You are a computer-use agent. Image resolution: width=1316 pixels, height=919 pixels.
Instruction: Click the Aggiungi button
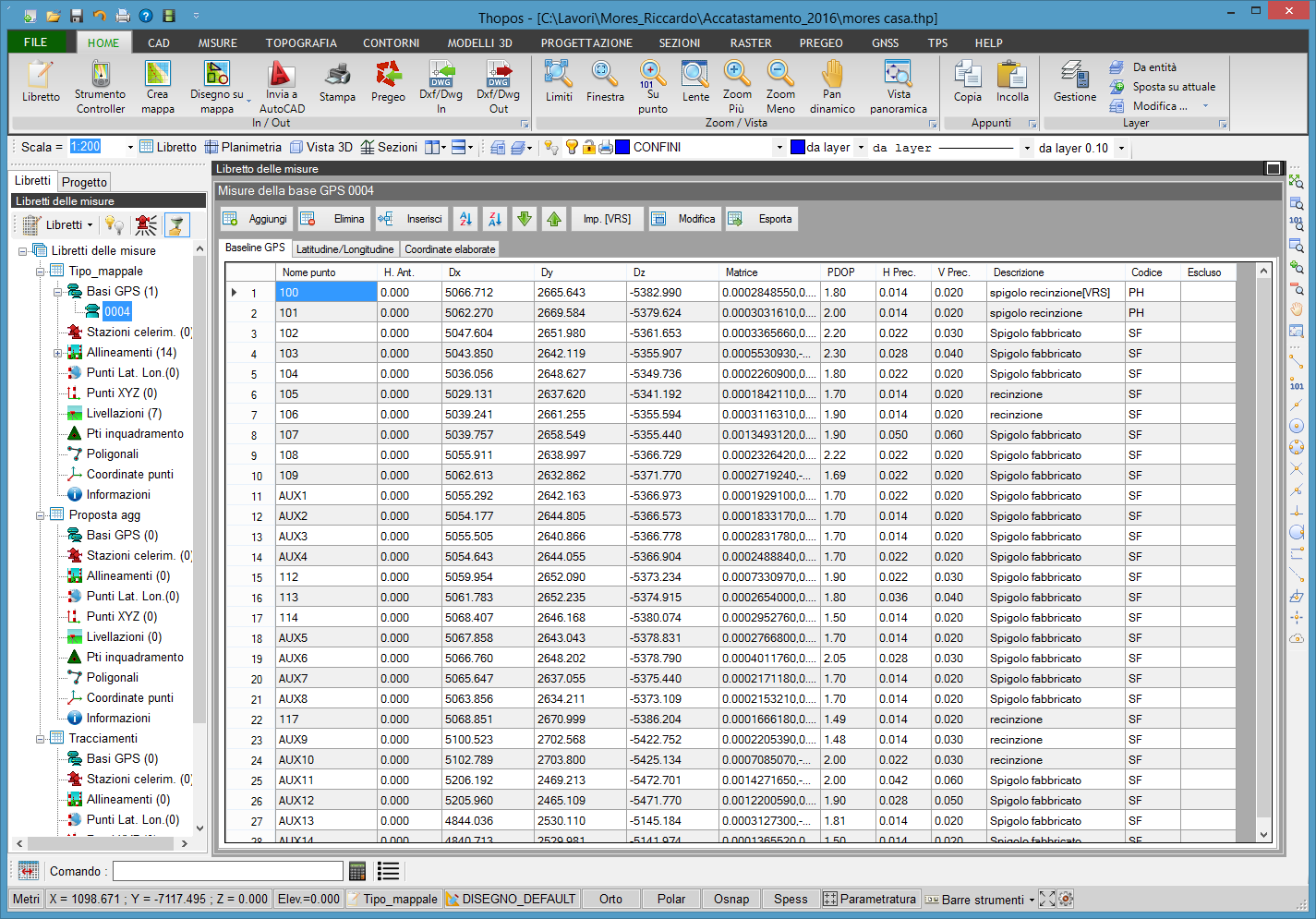(257, 219)
